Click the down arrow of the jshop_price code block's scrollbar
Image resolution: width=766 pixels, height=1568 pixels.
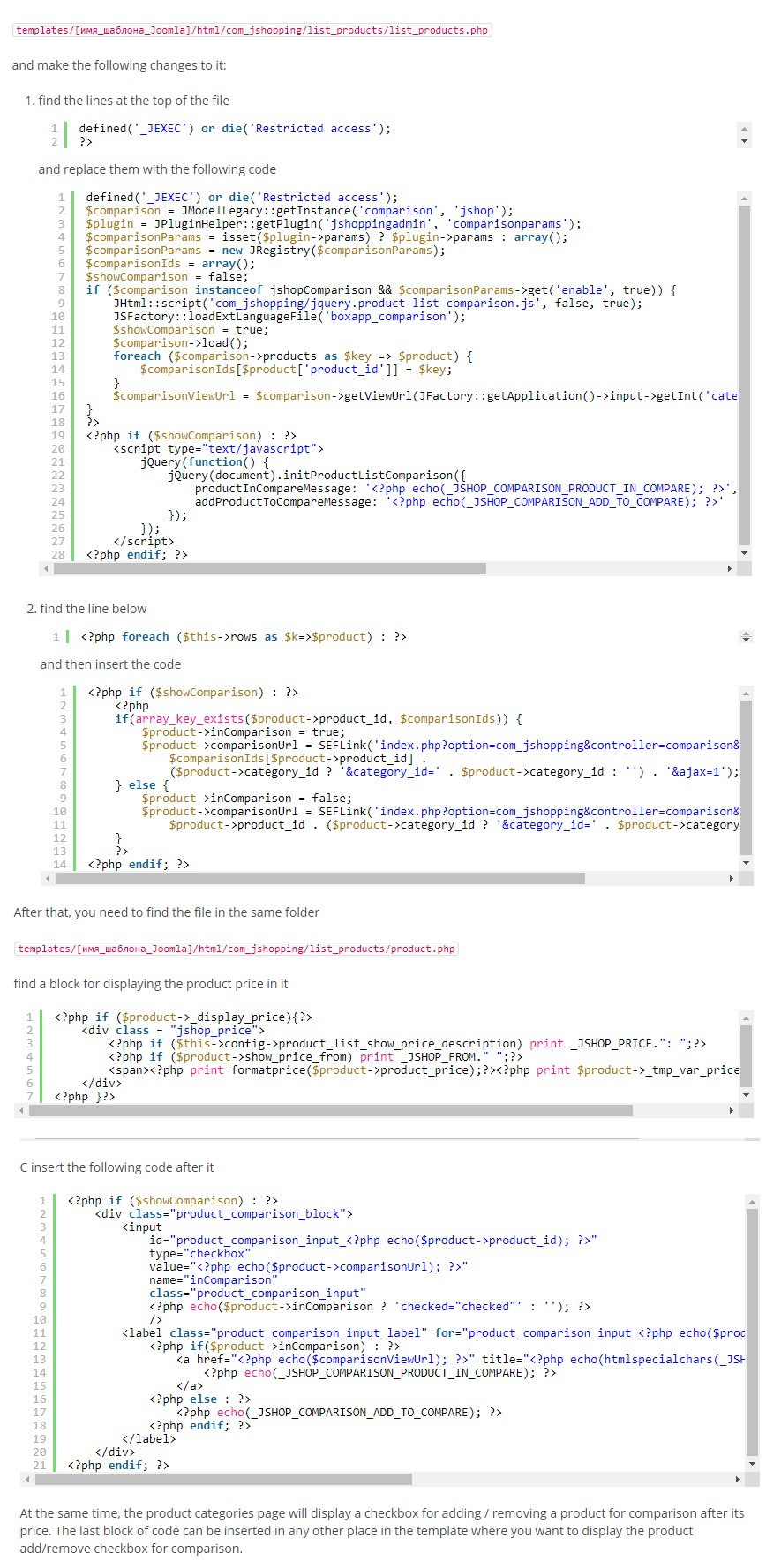click(747, 1095)
